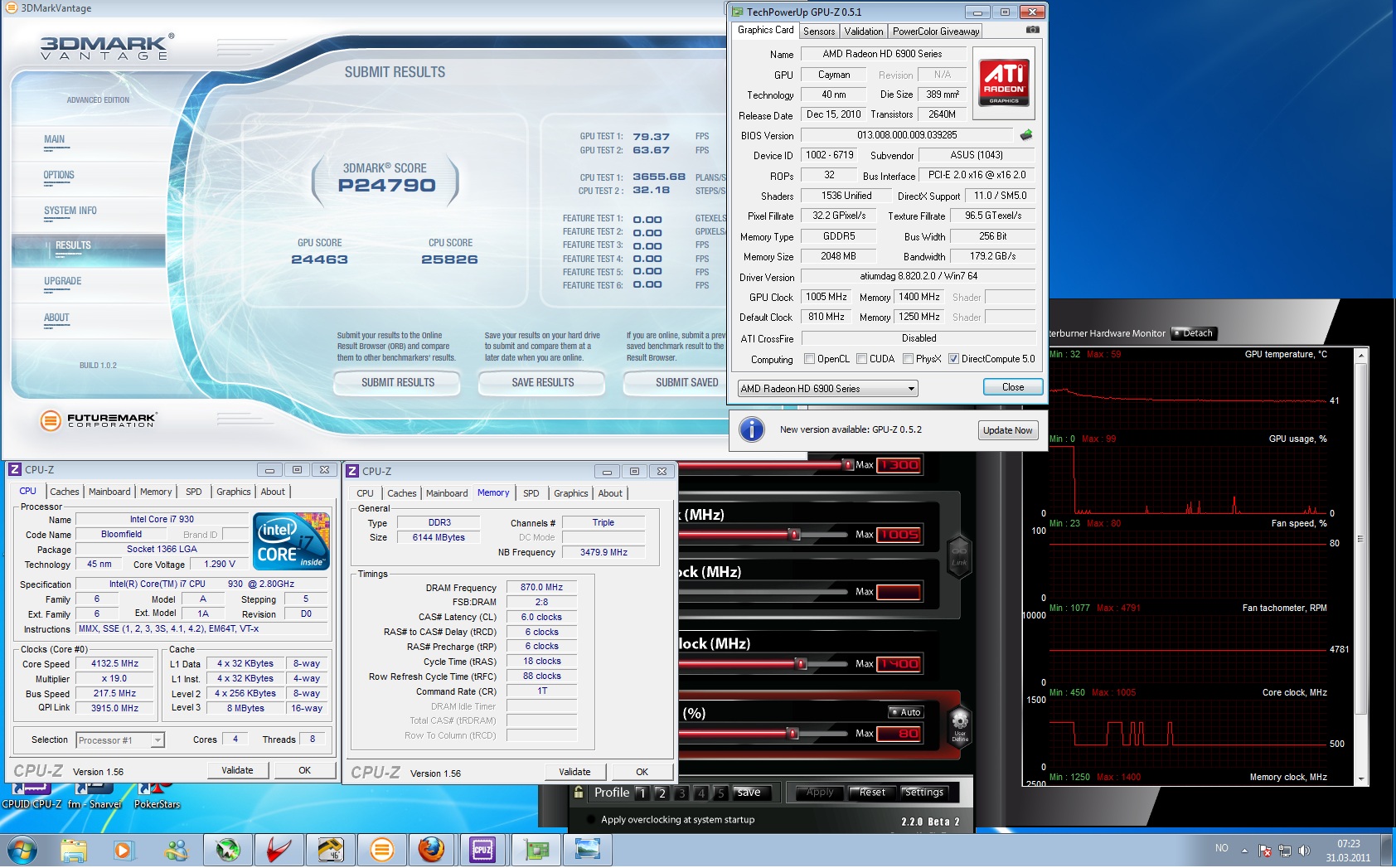Select Afterburner profile 1
Viewport: 1396px width, 868px height.
[642, 793]
